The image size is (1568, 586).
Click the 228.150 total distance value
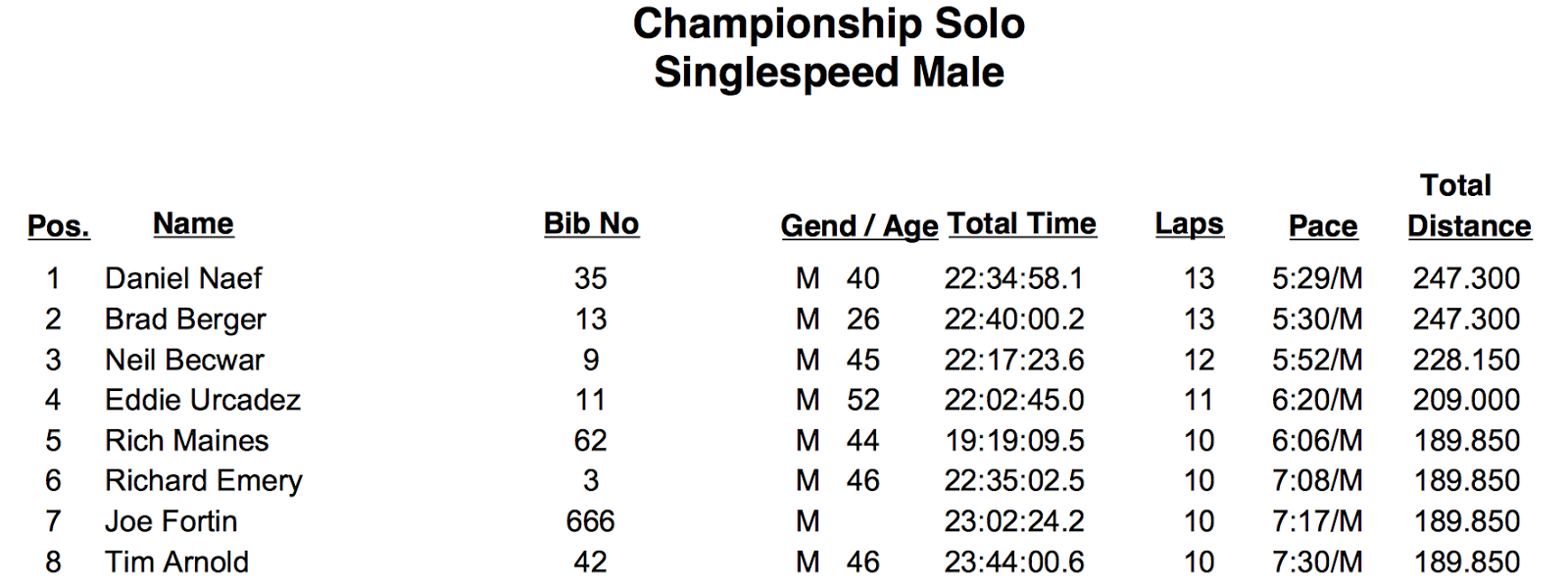[1466, 360]
